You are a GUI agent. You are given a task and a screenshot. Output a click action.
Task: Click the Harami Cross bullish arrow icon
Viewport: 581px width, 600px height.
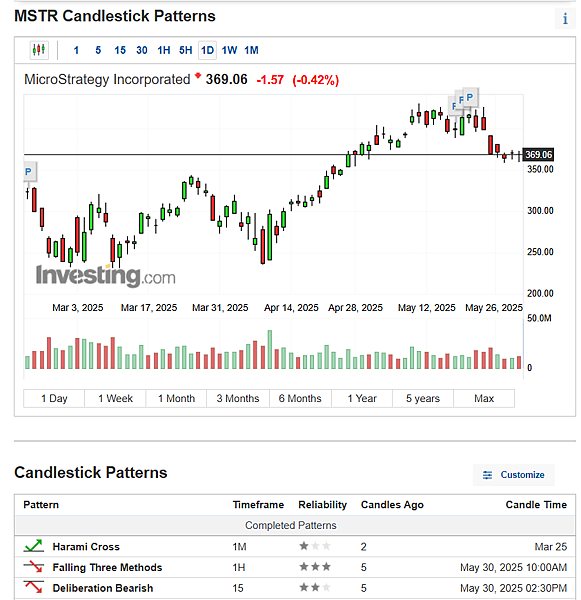pyautogui.click(x=34, y=546)
